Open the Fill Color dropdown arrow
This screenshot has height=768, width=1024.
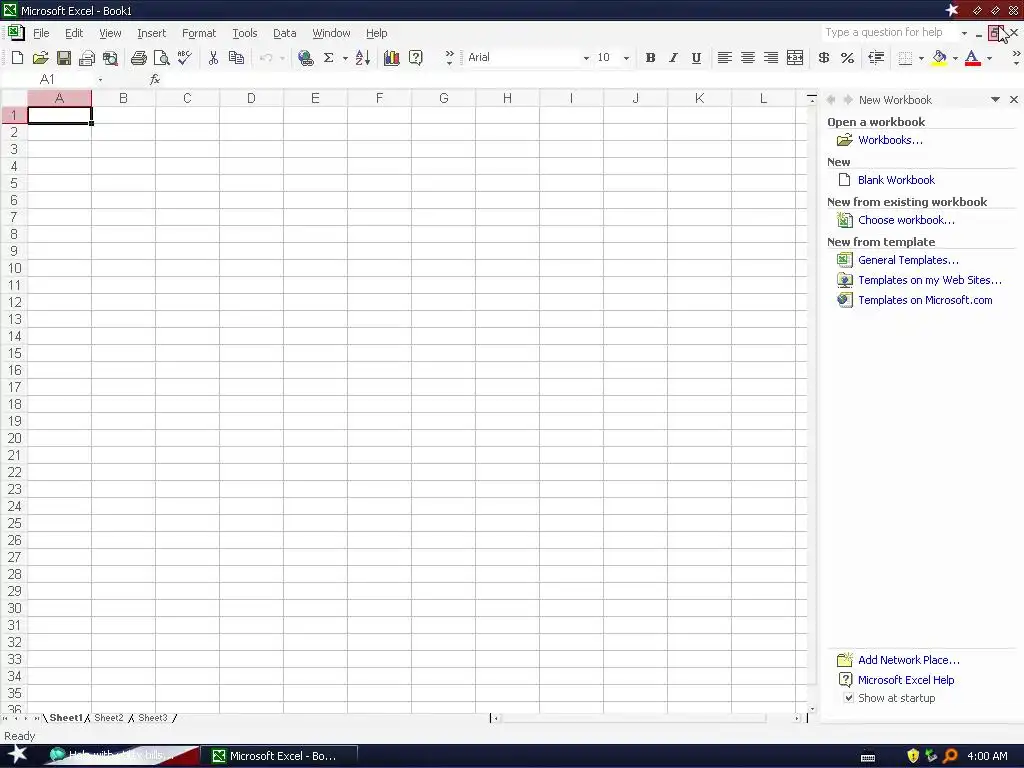coord(955,58)
